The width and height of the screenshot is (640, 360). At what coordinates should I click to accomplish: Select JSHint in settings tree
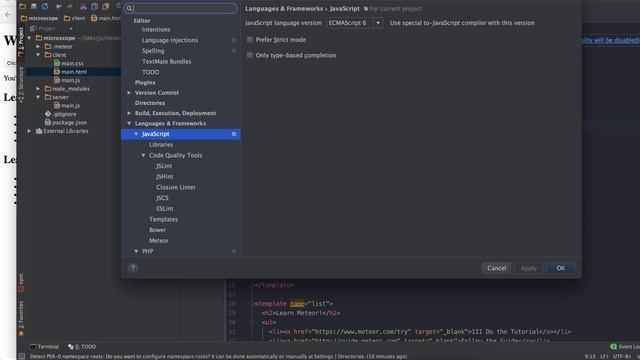pos(164,176)
